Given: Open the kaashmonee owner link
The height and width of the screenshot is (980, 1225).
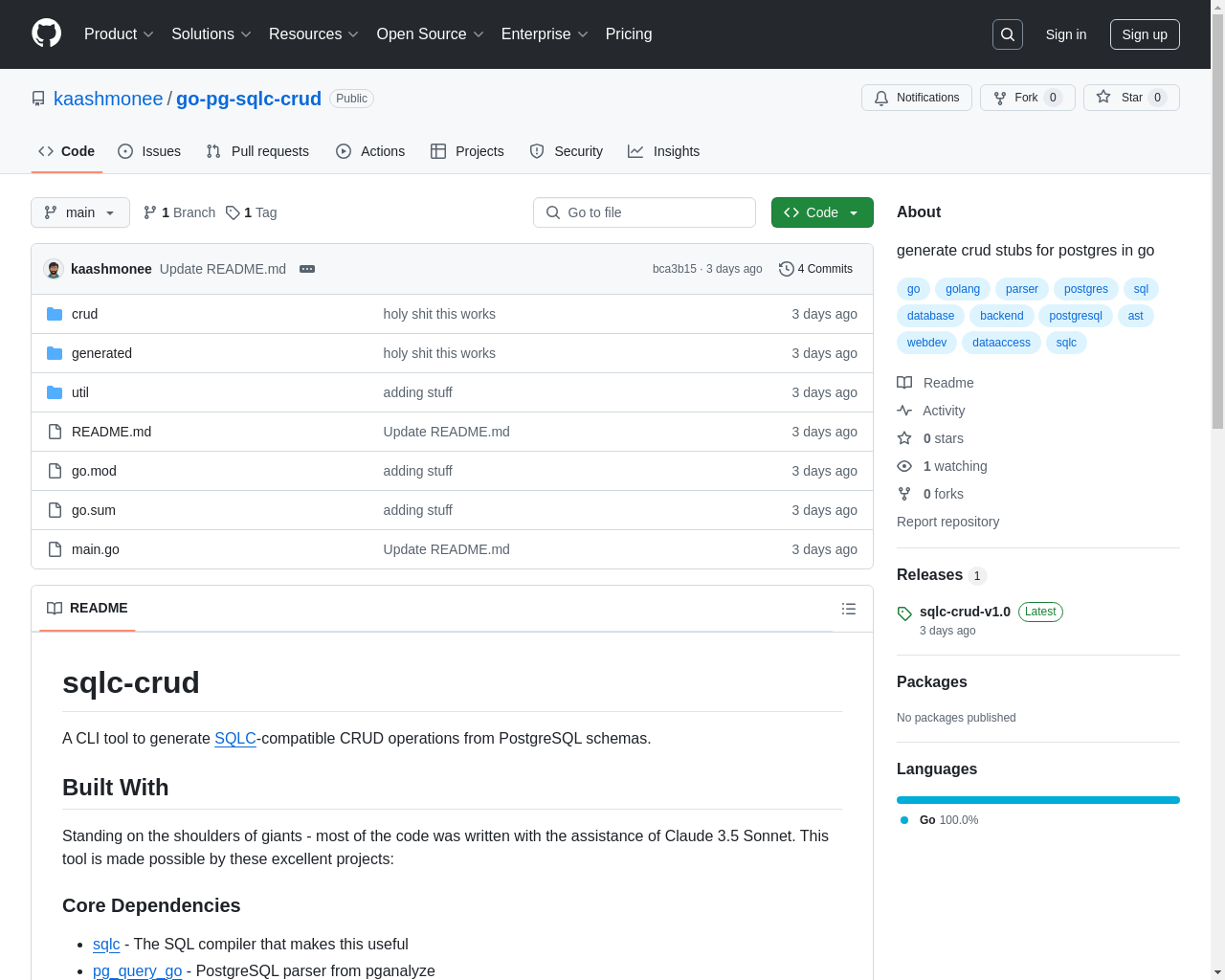Looking at the screenshot, I should tap(108, 99).
